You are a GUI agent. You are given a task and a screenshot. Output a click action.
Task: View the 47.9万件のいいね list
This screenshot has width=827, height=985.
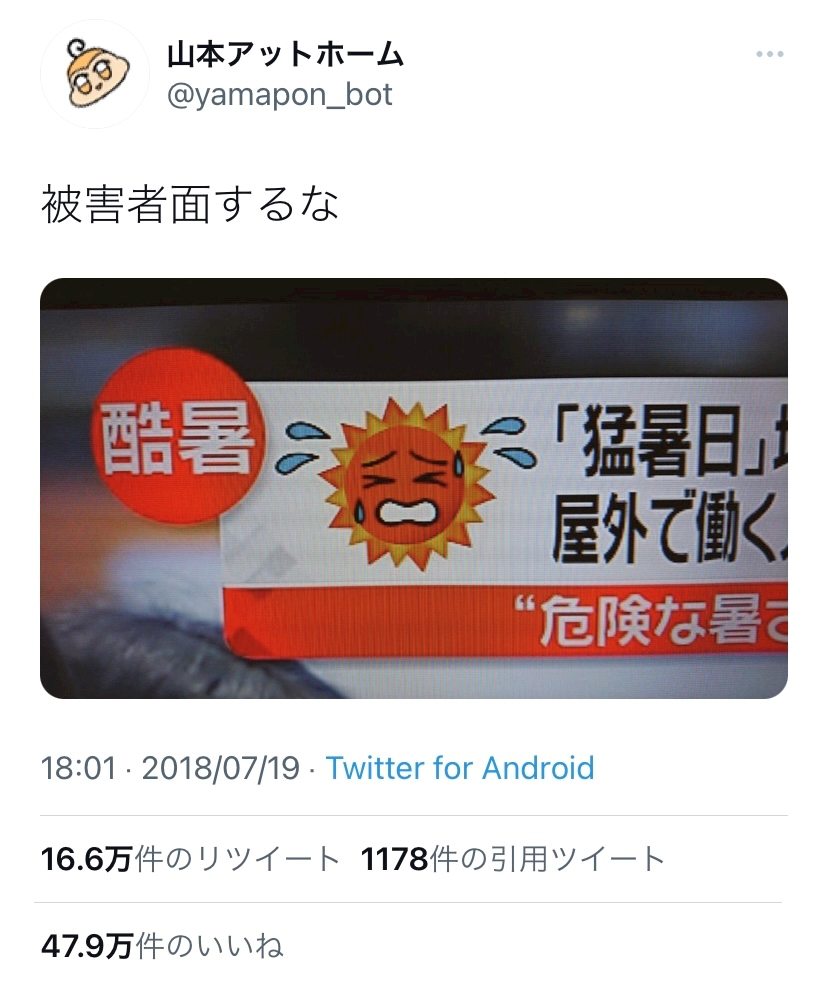162,946
